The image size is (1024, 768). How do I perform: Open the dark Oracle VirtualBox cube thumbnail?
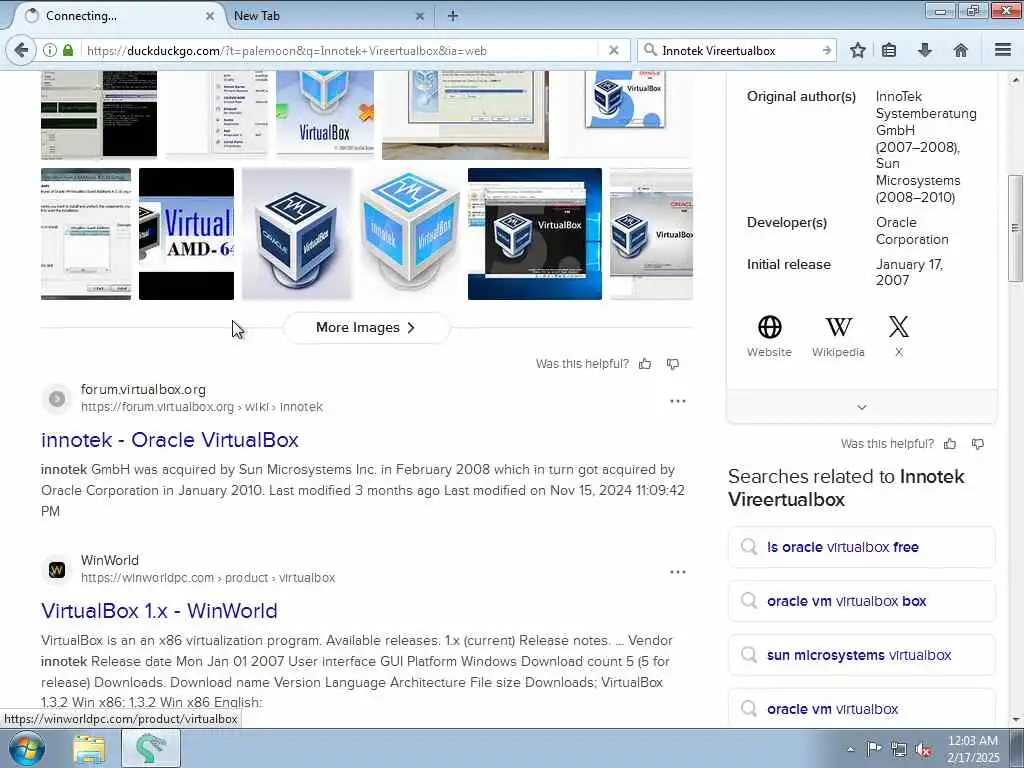[297, 234]
